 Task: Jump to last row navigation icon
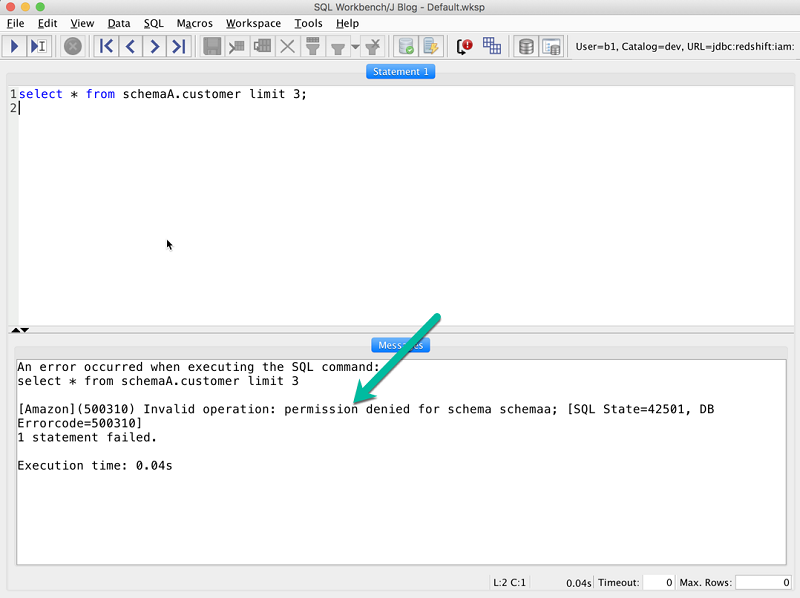pyautogui.click(x=178, y=46)
